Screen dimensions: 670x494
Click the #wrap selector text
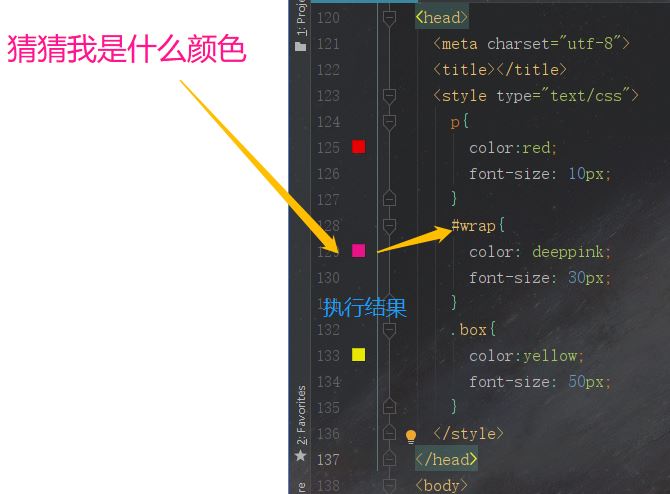tap(473, 225)
